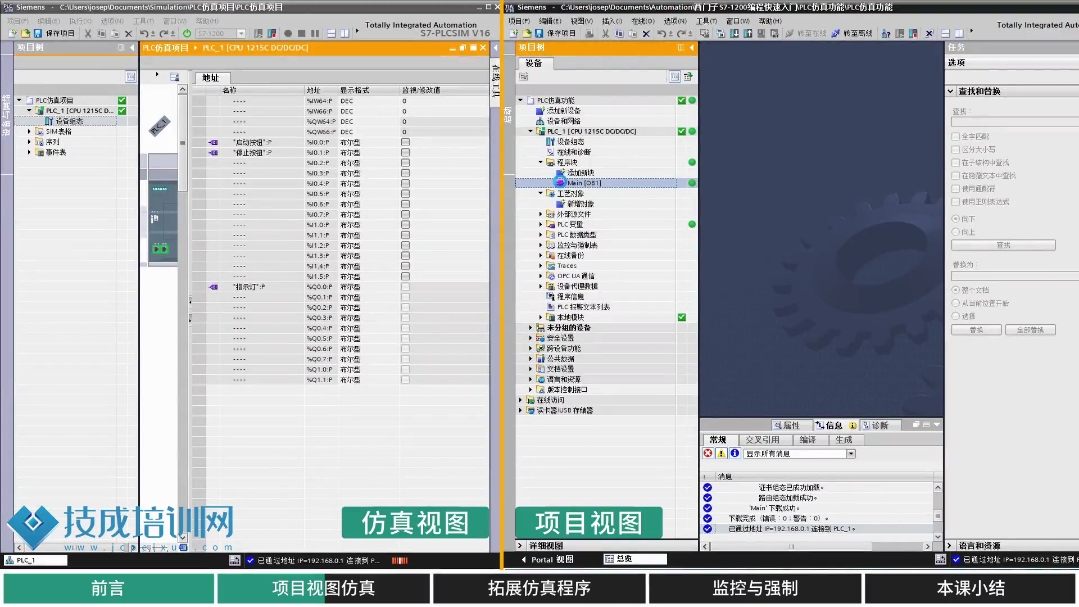Image resolution: width=1079 pixels, height=607 pixels.
Task: Open the 执行(X) menu in PLCSIM
Action: click(81, 21)
